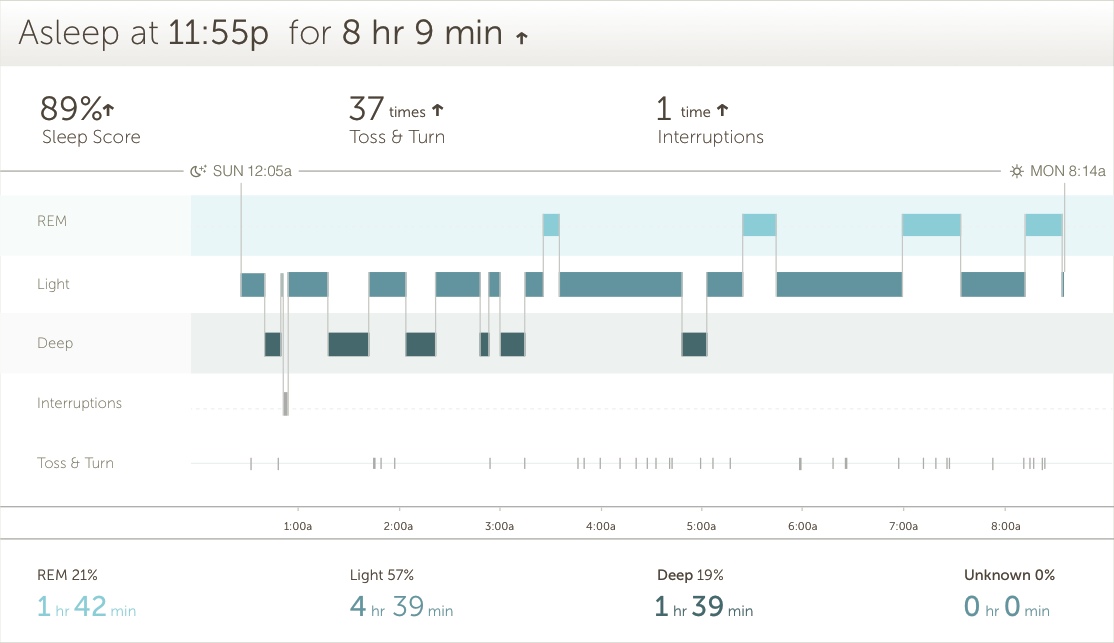Image resolution: width=1114 pixels, height=643 pixels.
Task: Click the arrow beside 8 hr 9 min
Action: [x=521, y=38]
